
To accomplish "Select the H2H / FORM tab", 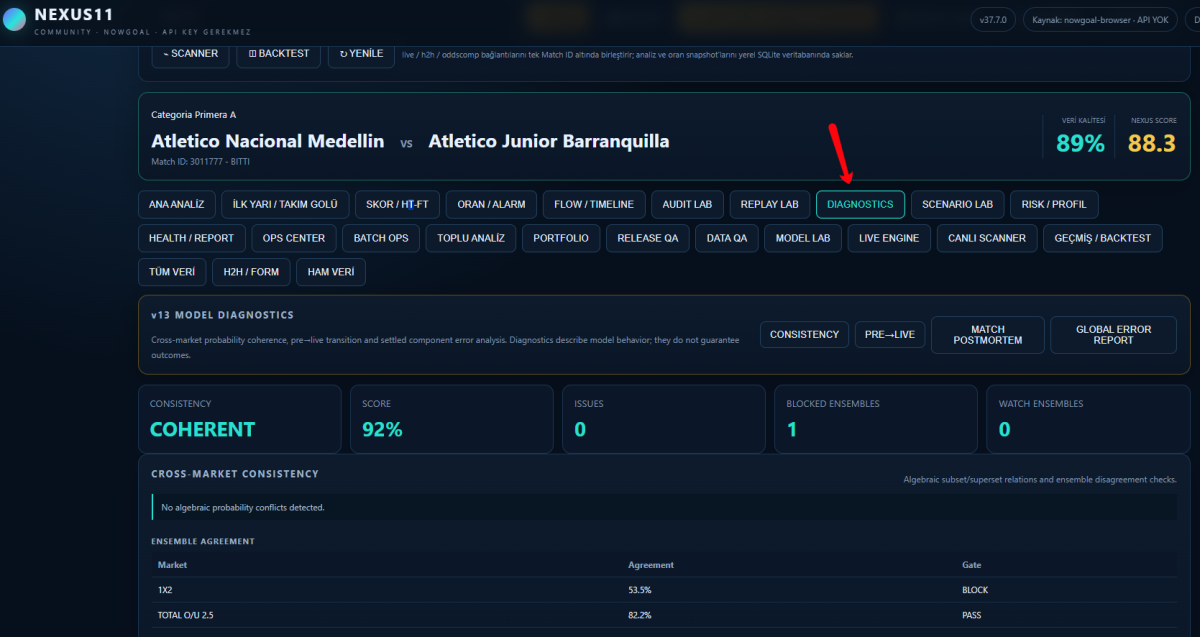I will click(x=251, y=272).
